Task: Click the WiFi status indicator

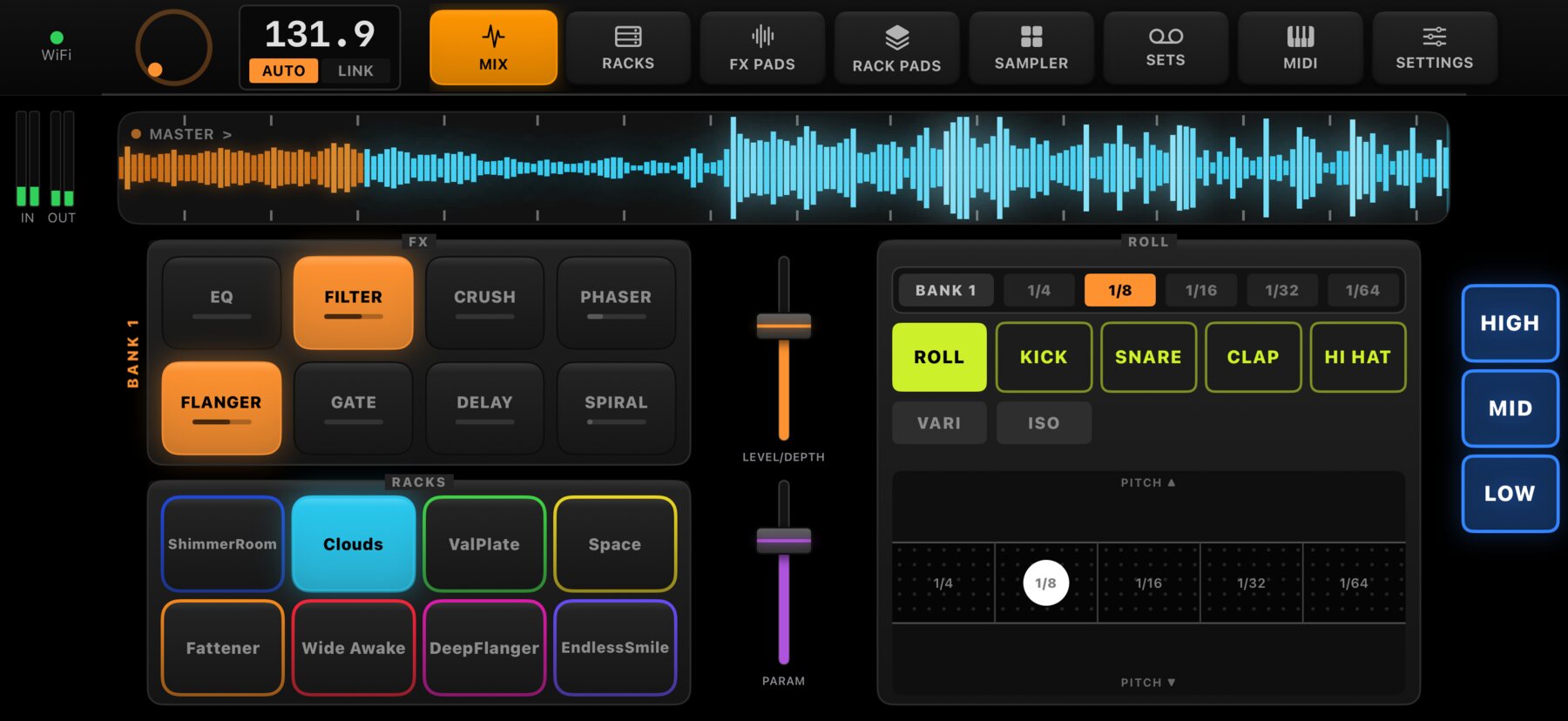Action: [57, 46]
